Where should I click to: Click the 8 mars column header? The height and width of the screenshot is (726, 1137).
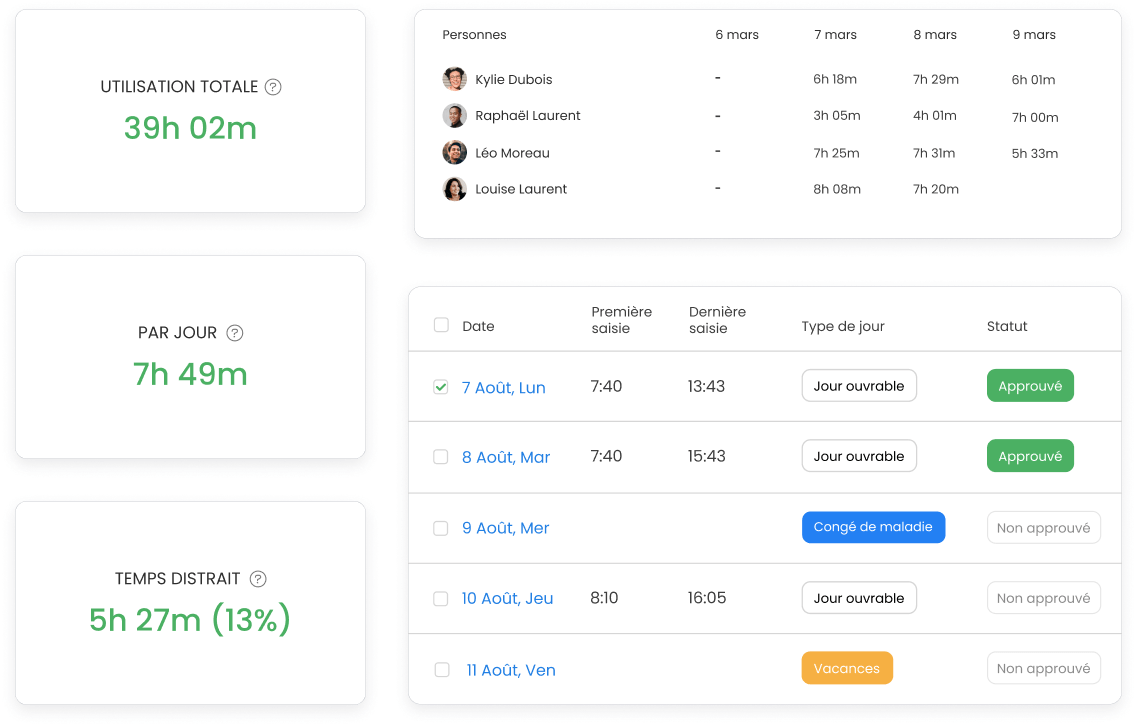935,35
